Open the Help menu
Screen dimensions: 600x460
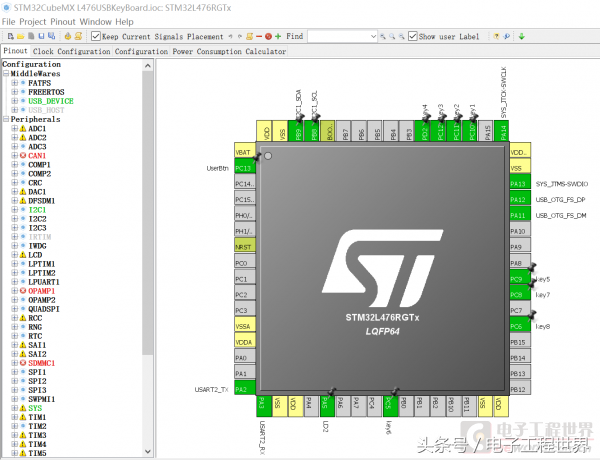coord(124,22)
